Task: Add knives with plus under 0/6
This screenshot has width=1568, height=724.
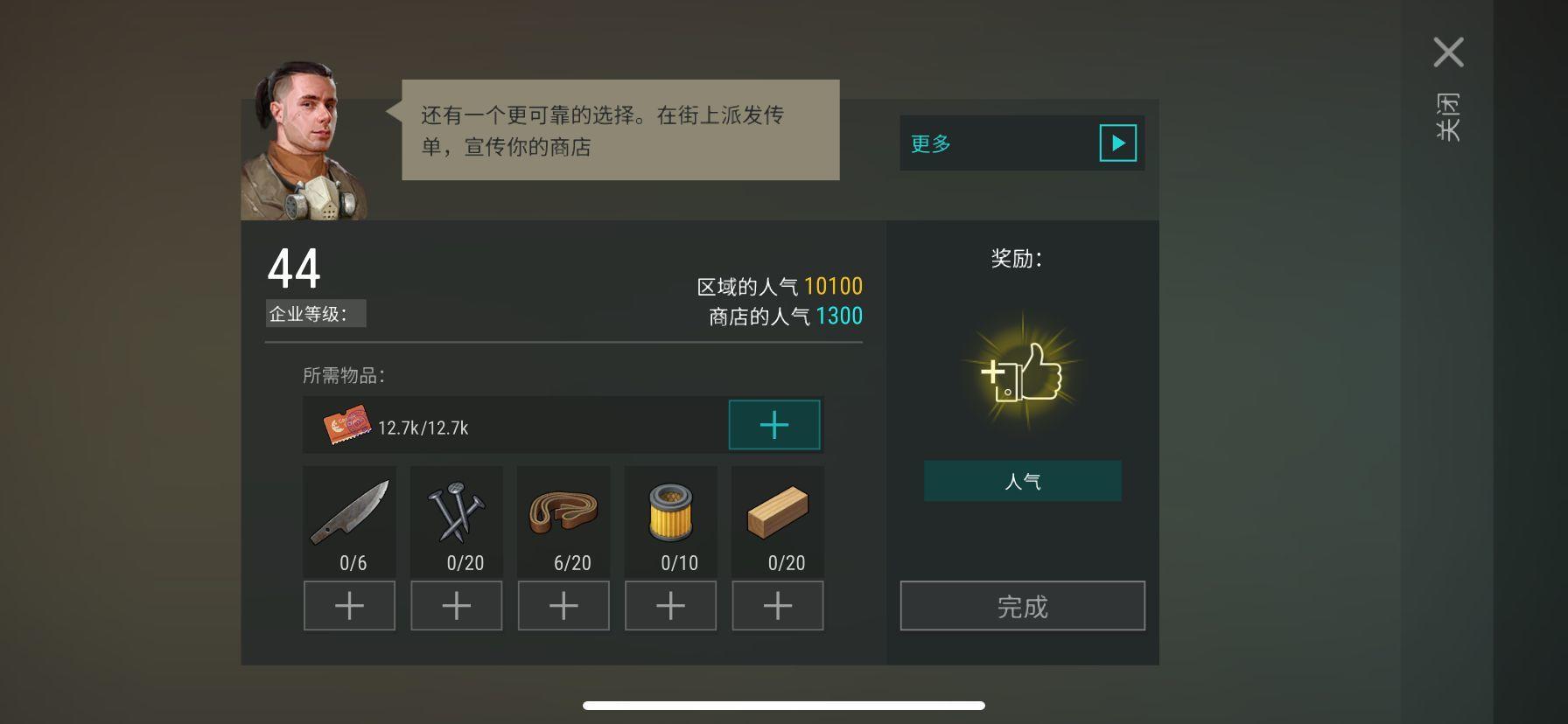Action: tap(349, 605)
